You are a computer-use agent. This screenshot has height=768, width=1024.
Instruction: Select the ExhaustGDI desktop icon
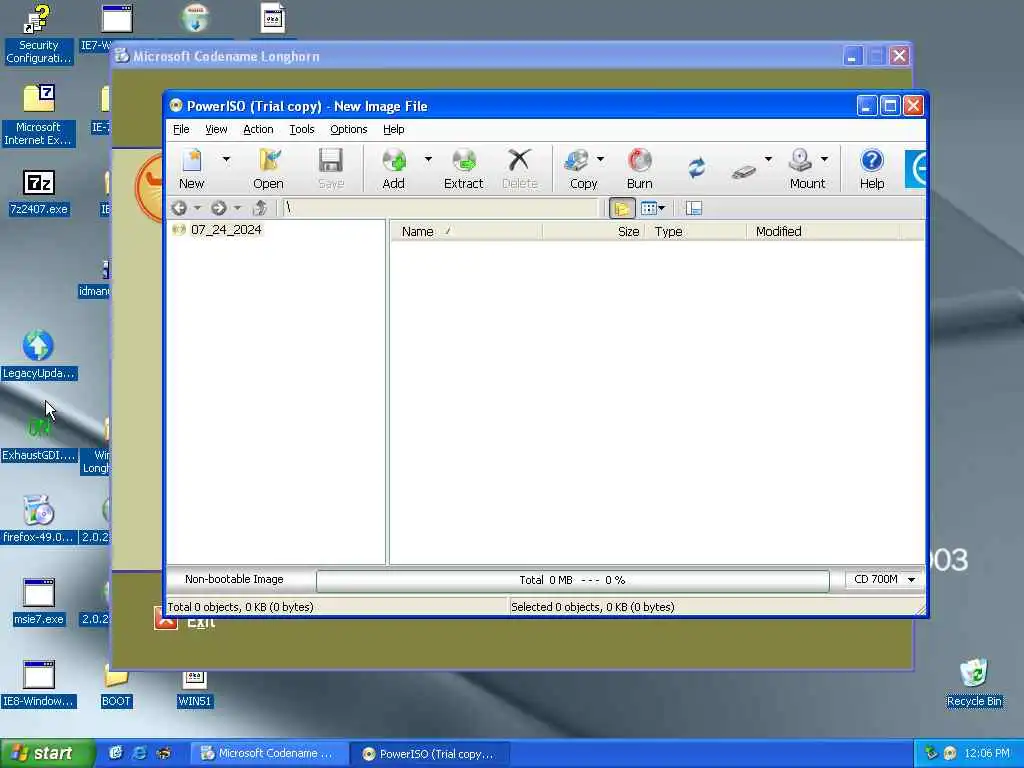coord(39,438)
